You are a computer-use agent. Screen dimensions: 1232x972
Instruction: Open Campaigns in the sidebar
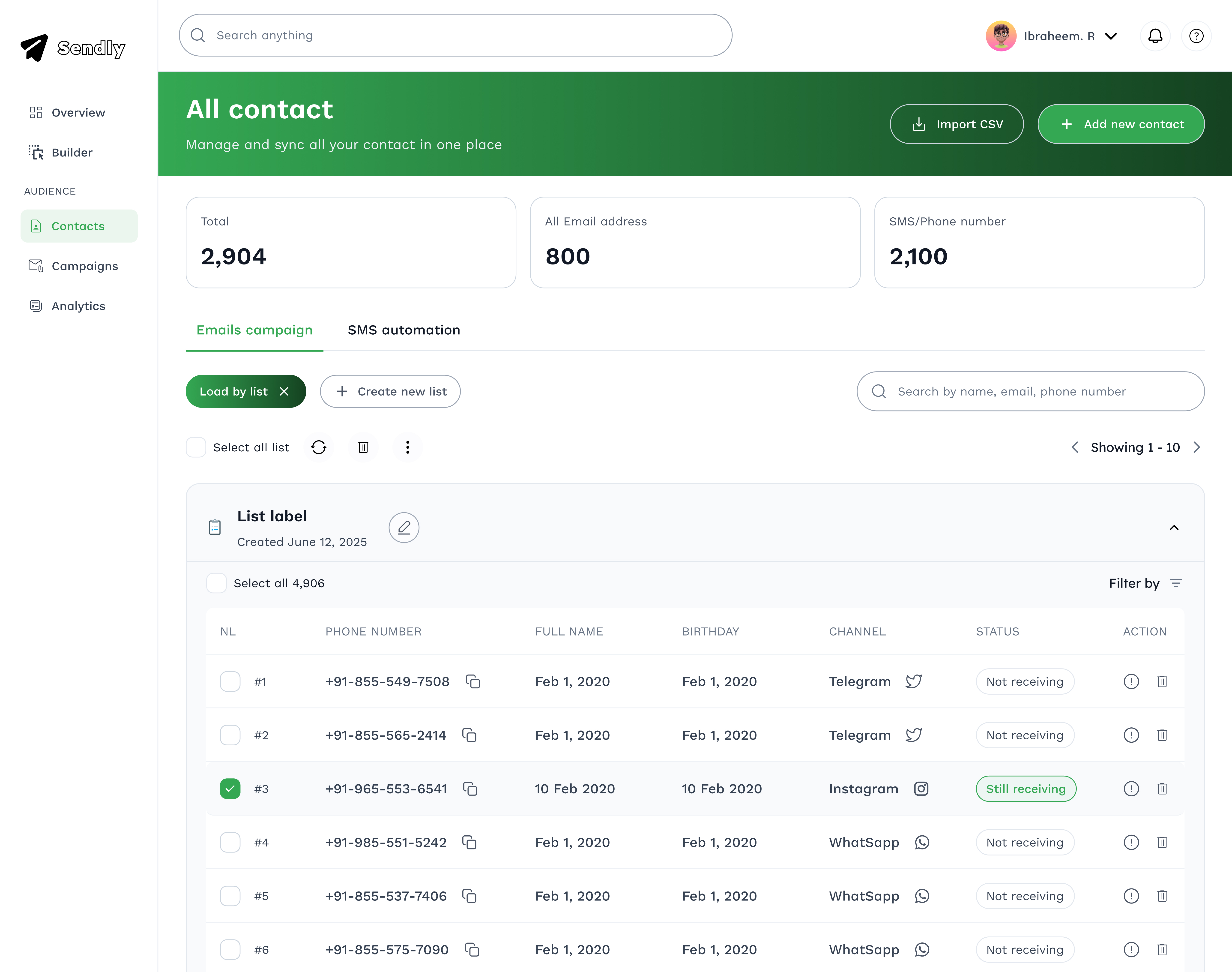79,266
